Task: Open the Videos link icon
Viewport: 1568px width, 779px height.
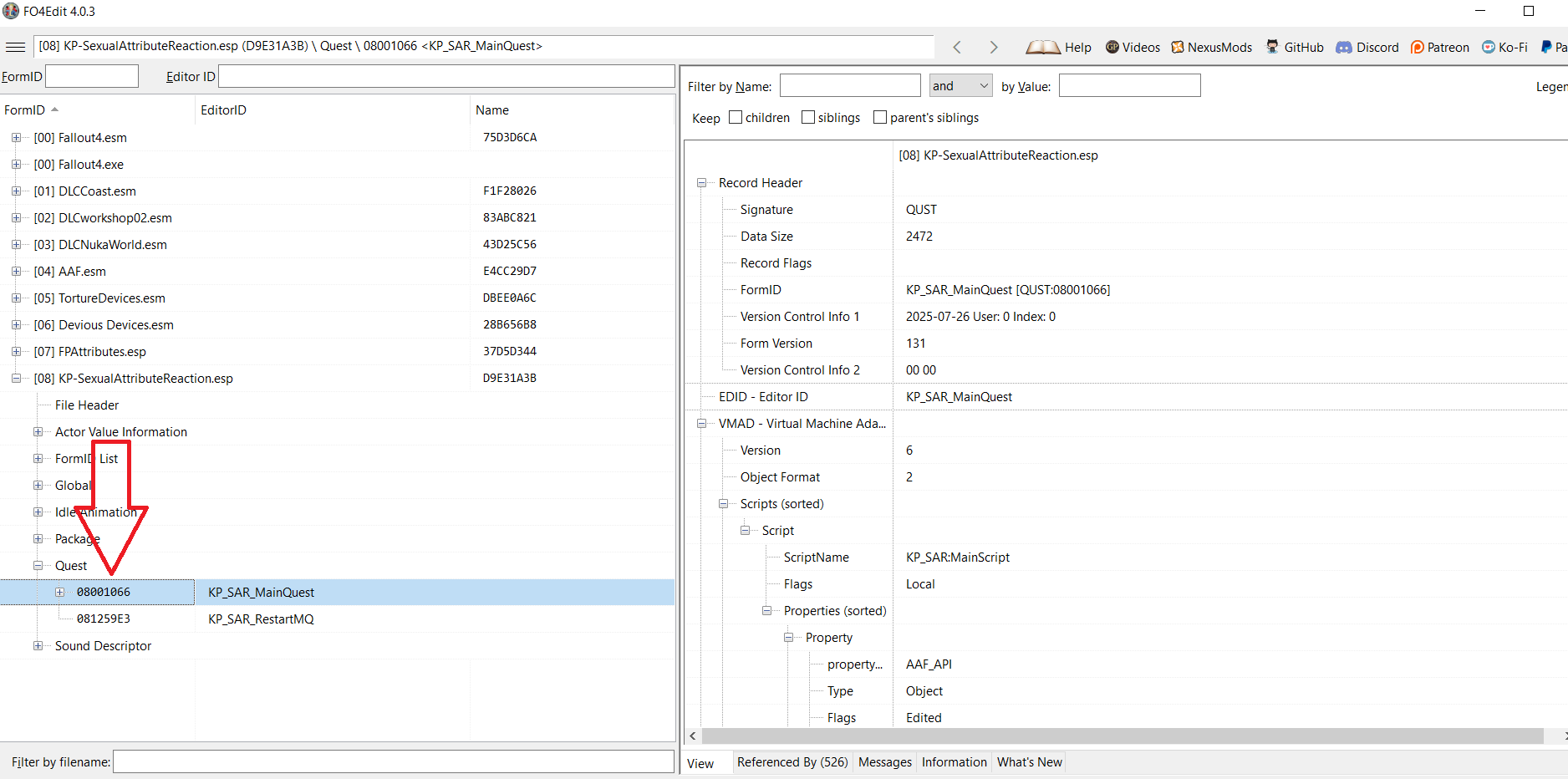Action: [x=1112, y=48]
